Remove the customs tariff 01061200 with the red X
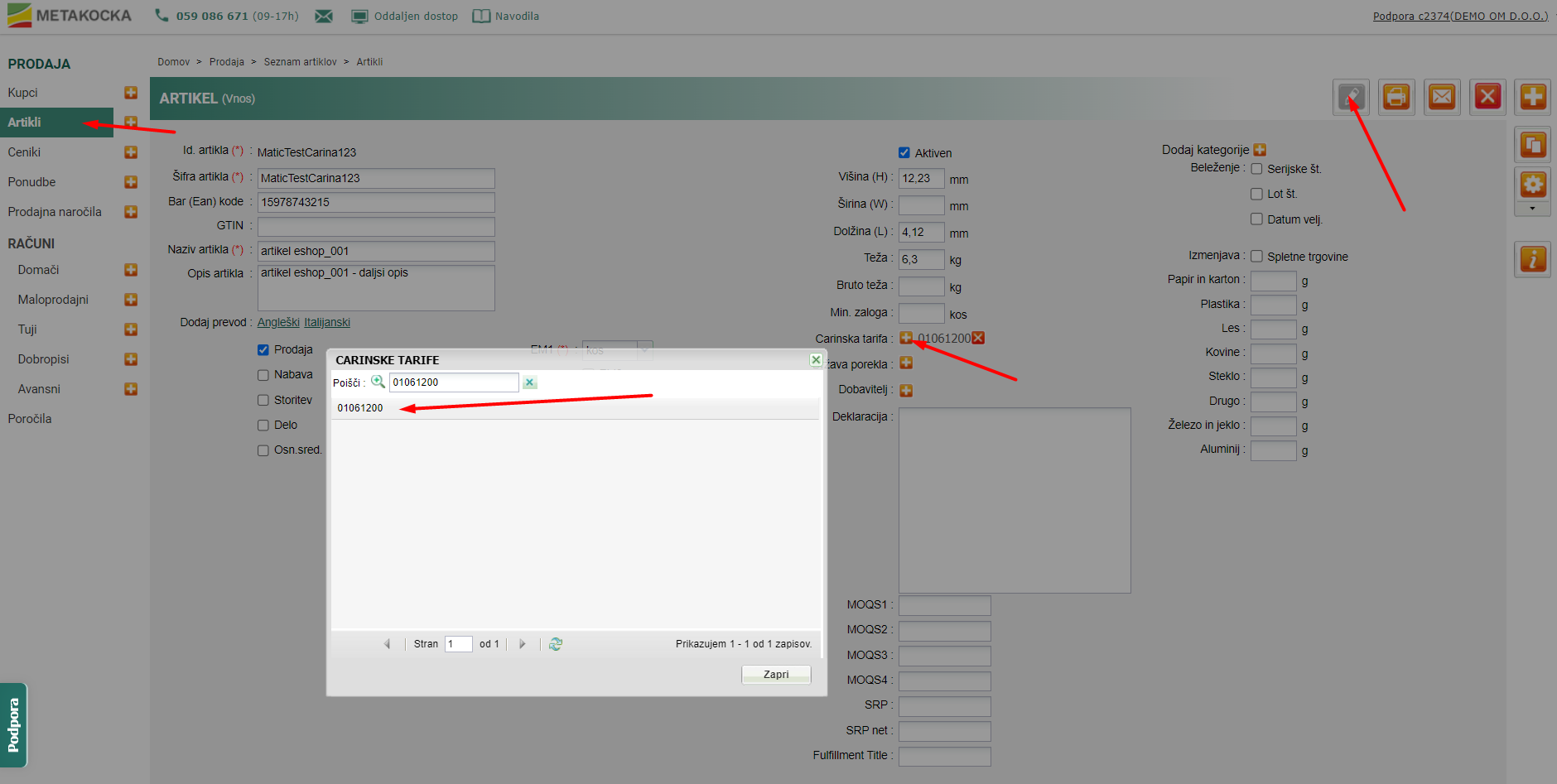Screen dimensions: 1557x784 (978, 338)
